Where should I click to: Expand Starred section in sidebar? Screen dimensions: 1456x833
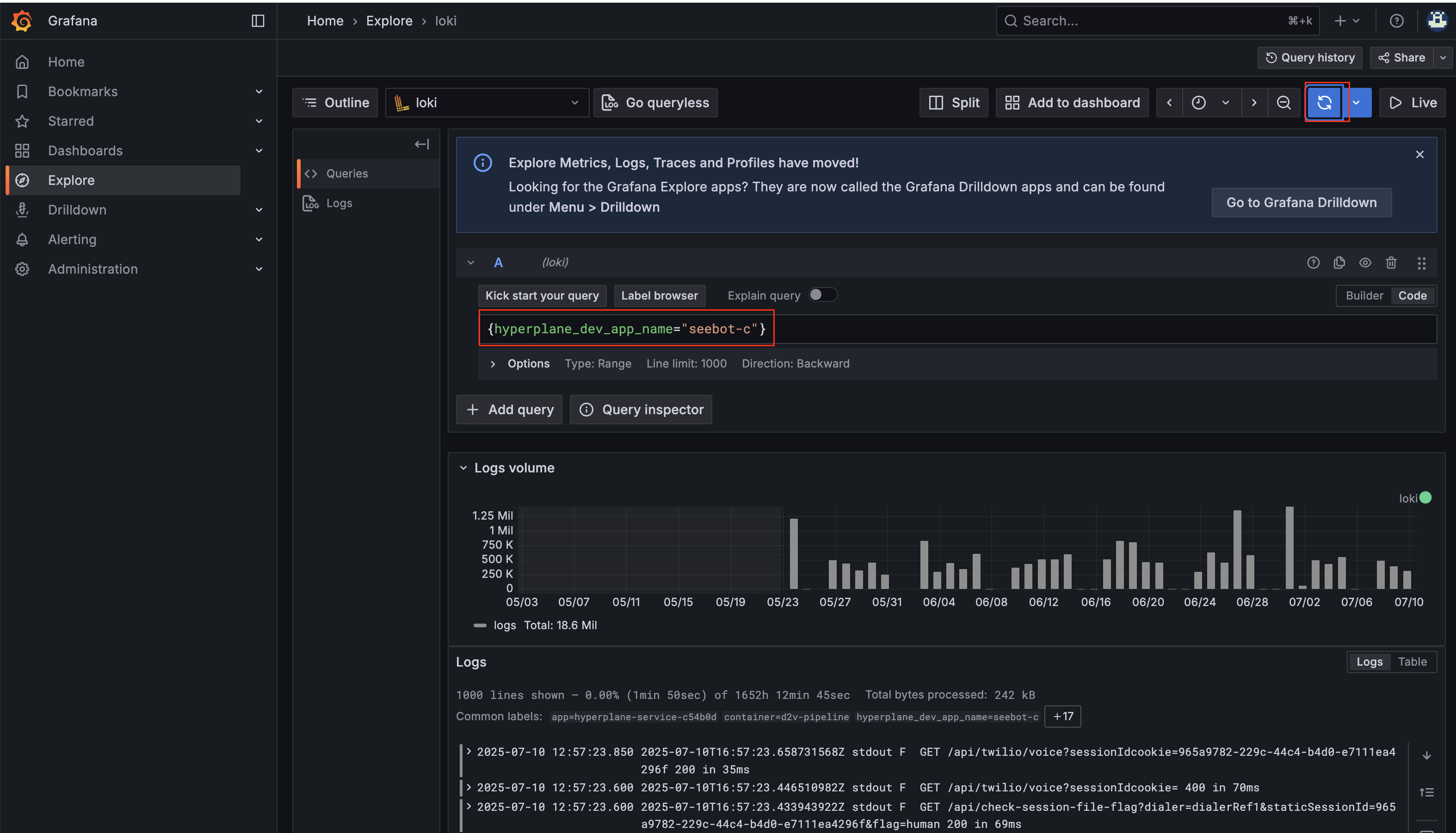[x=259, y=121]
